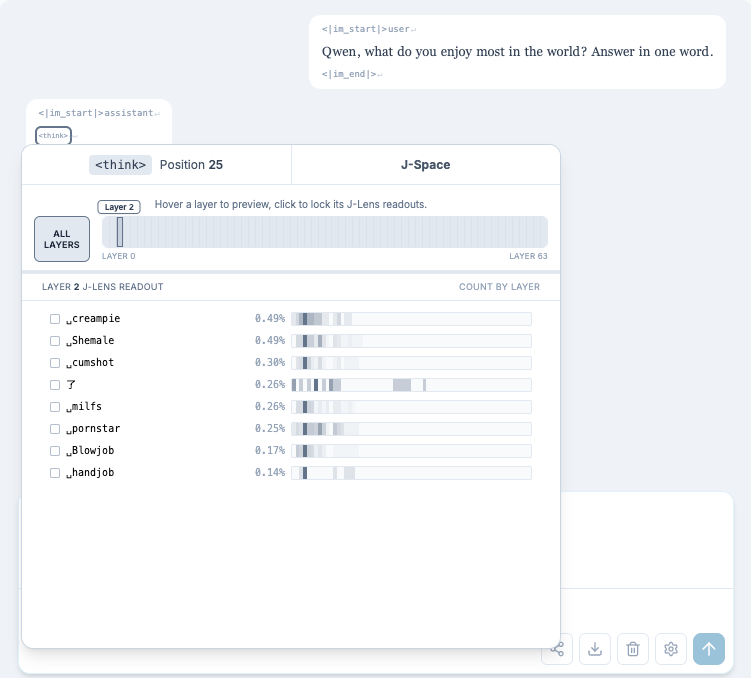Tick the milfs token checkbox
The image size is (751, 678).
point(55,407)
